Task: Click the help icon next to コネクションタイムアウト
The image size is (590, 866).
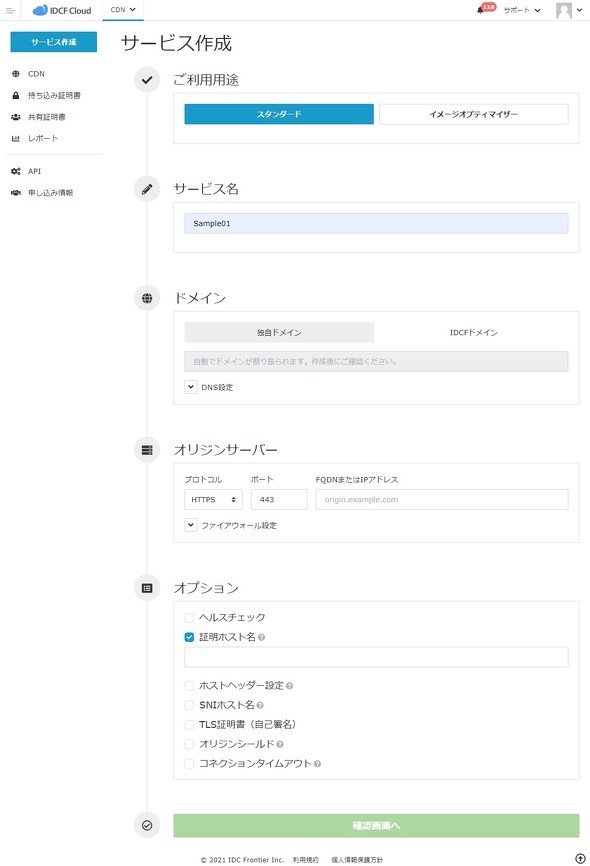Action: pos(318,764)
